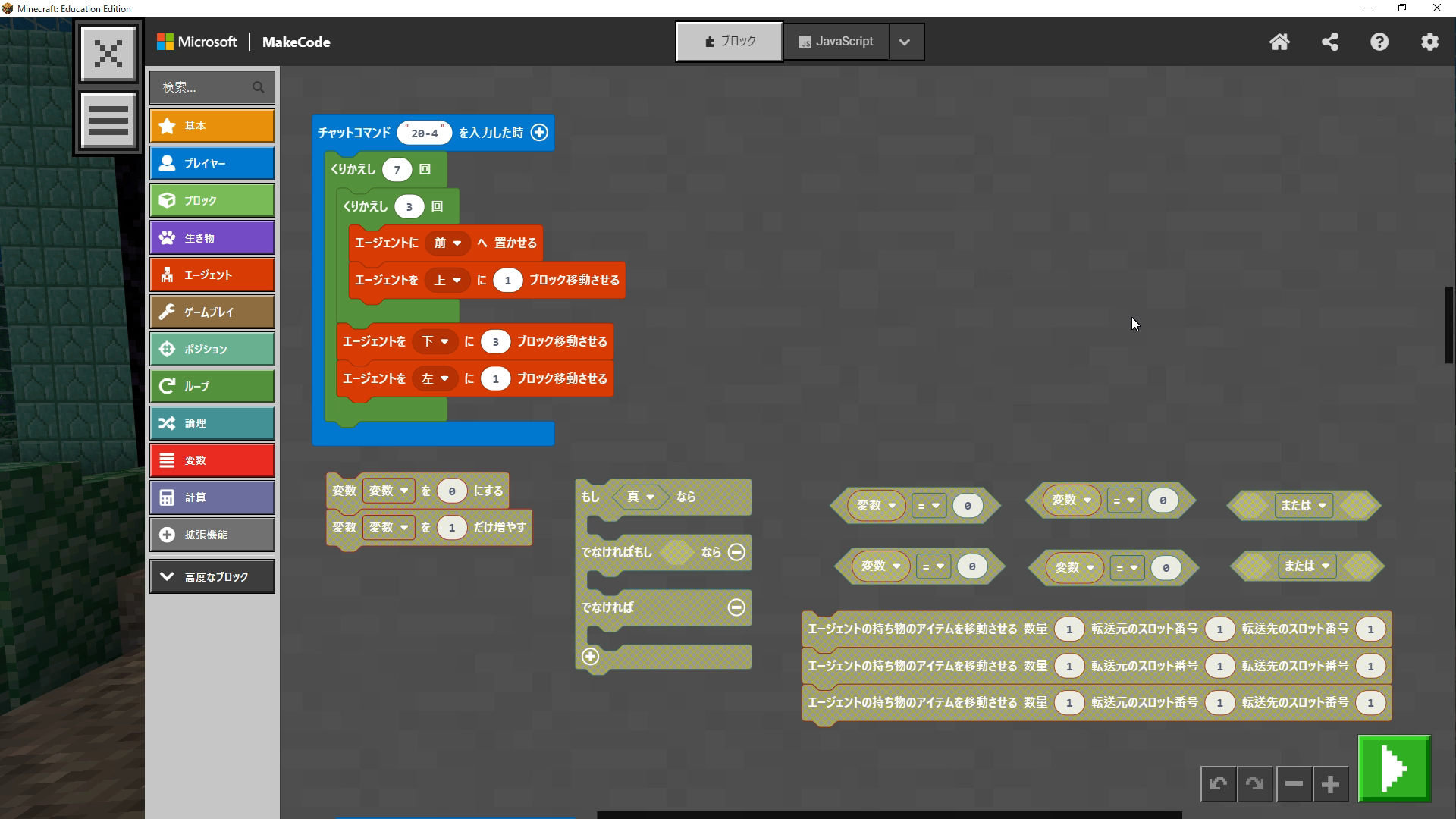Switch to the ブロック editor view
Viewport: 1456px width, 819px height.
coord(729,42)
